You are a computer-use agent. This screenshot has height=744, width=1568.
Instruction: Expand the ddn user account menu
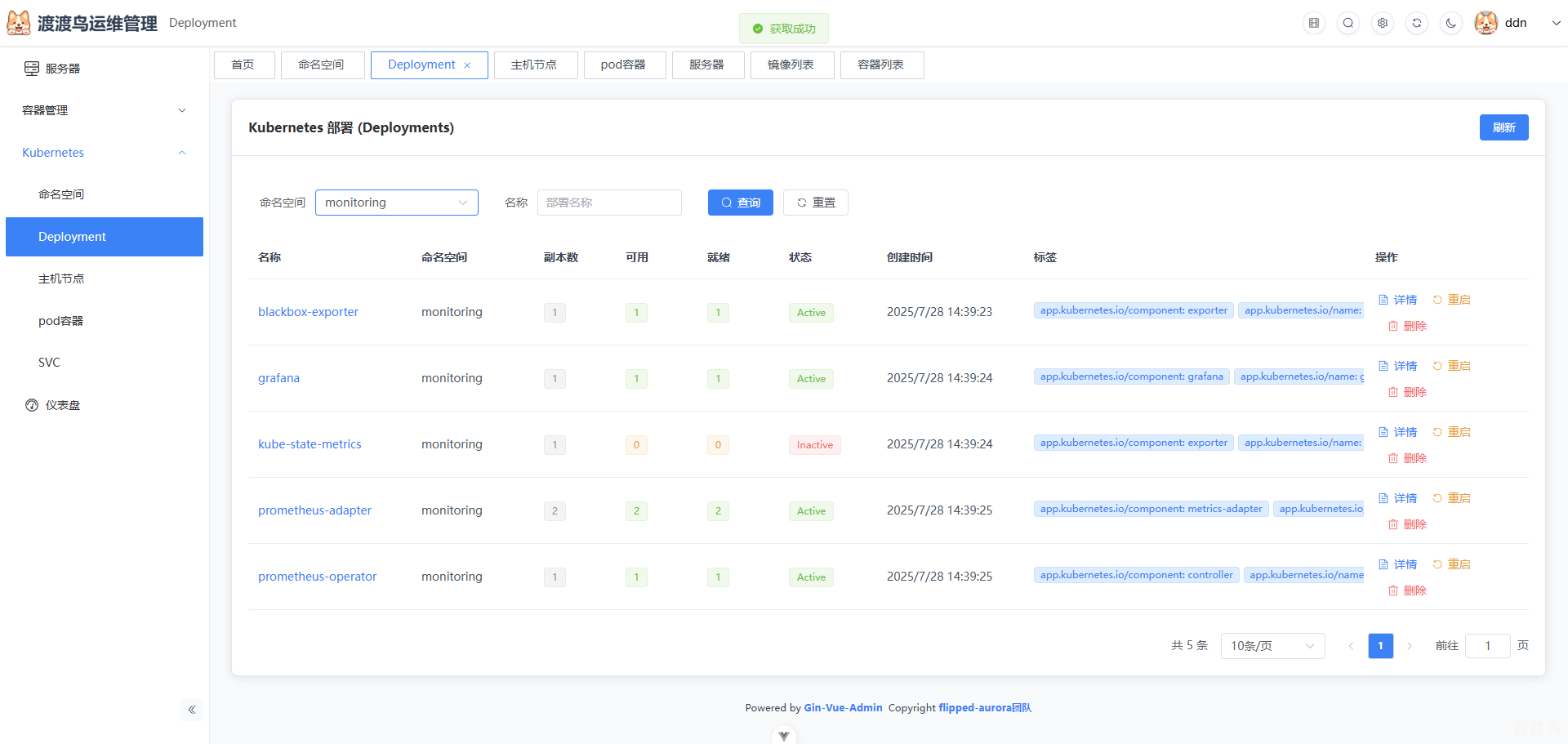[x=1515, y=23]
